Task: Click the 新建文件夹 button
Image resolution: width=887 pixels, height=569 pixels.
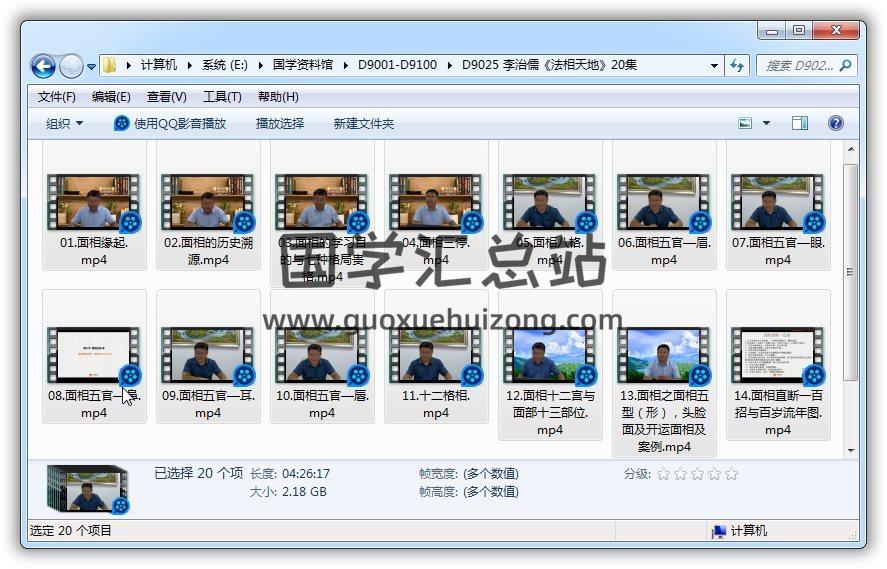Action: 363,123
